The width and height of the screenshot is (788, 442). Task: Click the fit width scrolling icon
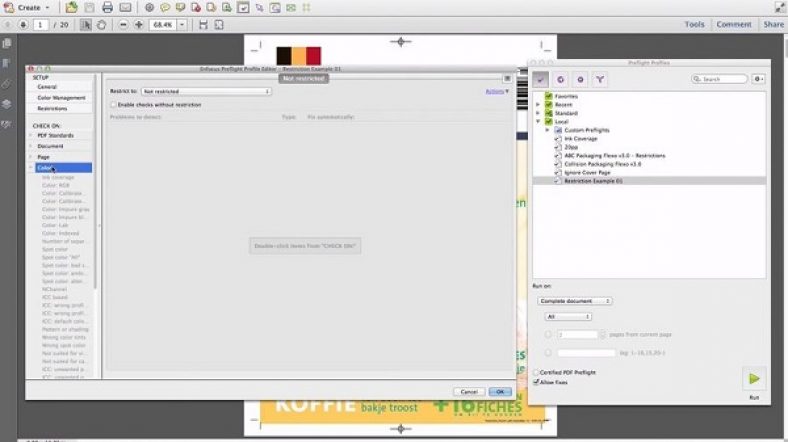pyautogui.click(x=203, y=24)
